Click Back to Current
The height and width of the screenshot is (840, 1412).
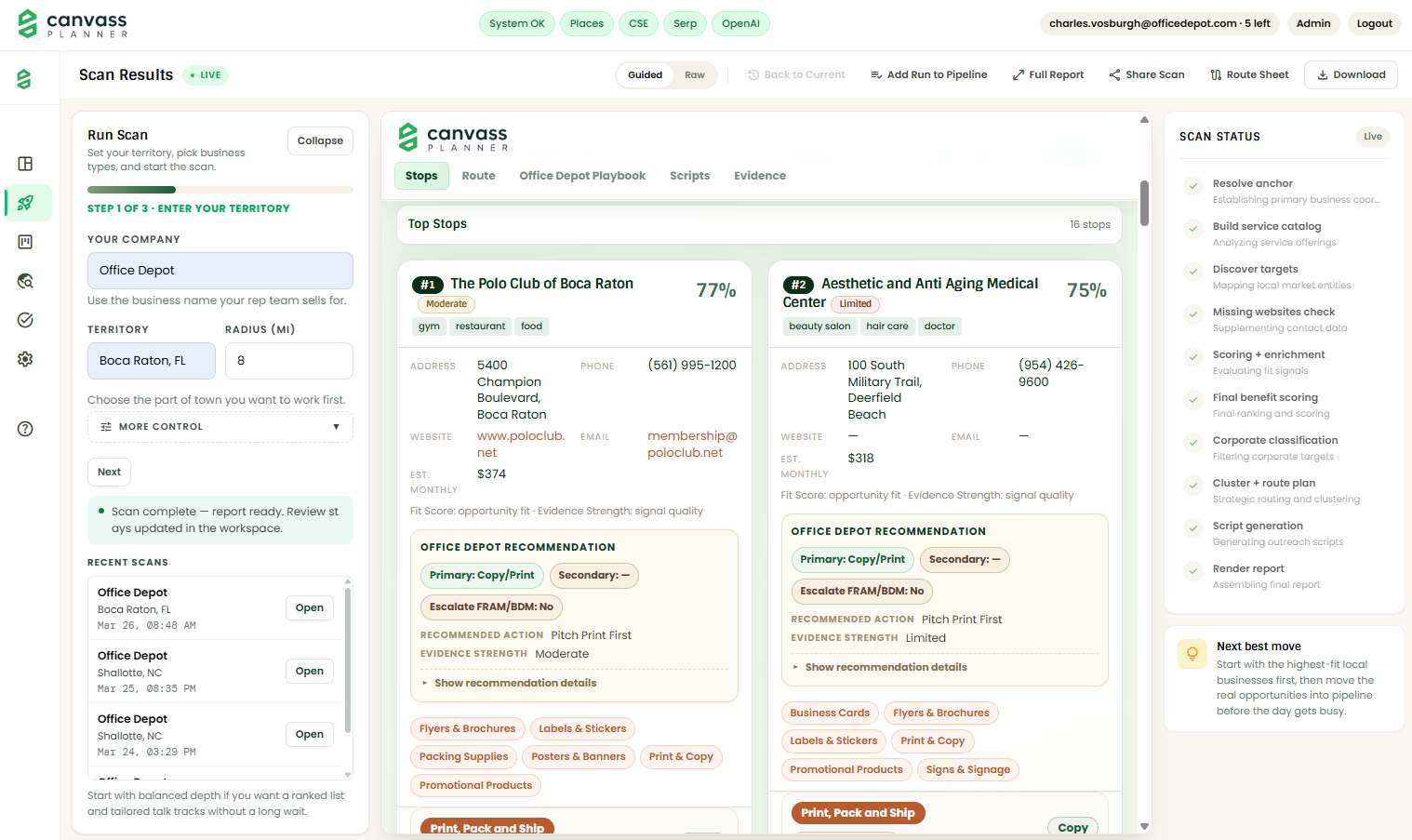click(x=796, y=74)
